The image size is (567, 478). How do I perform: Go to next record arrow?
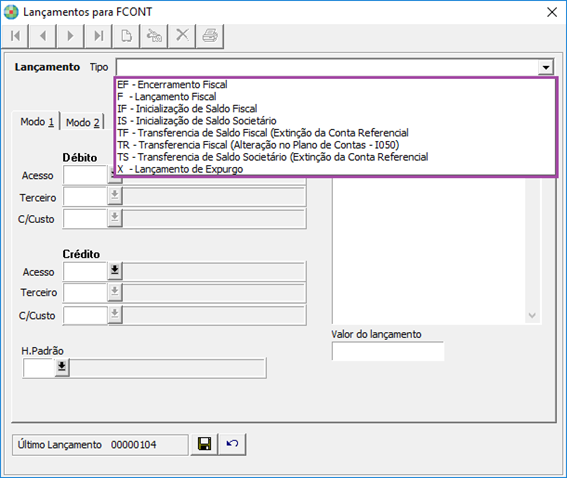pyautogui.click(x=71, y=36)
